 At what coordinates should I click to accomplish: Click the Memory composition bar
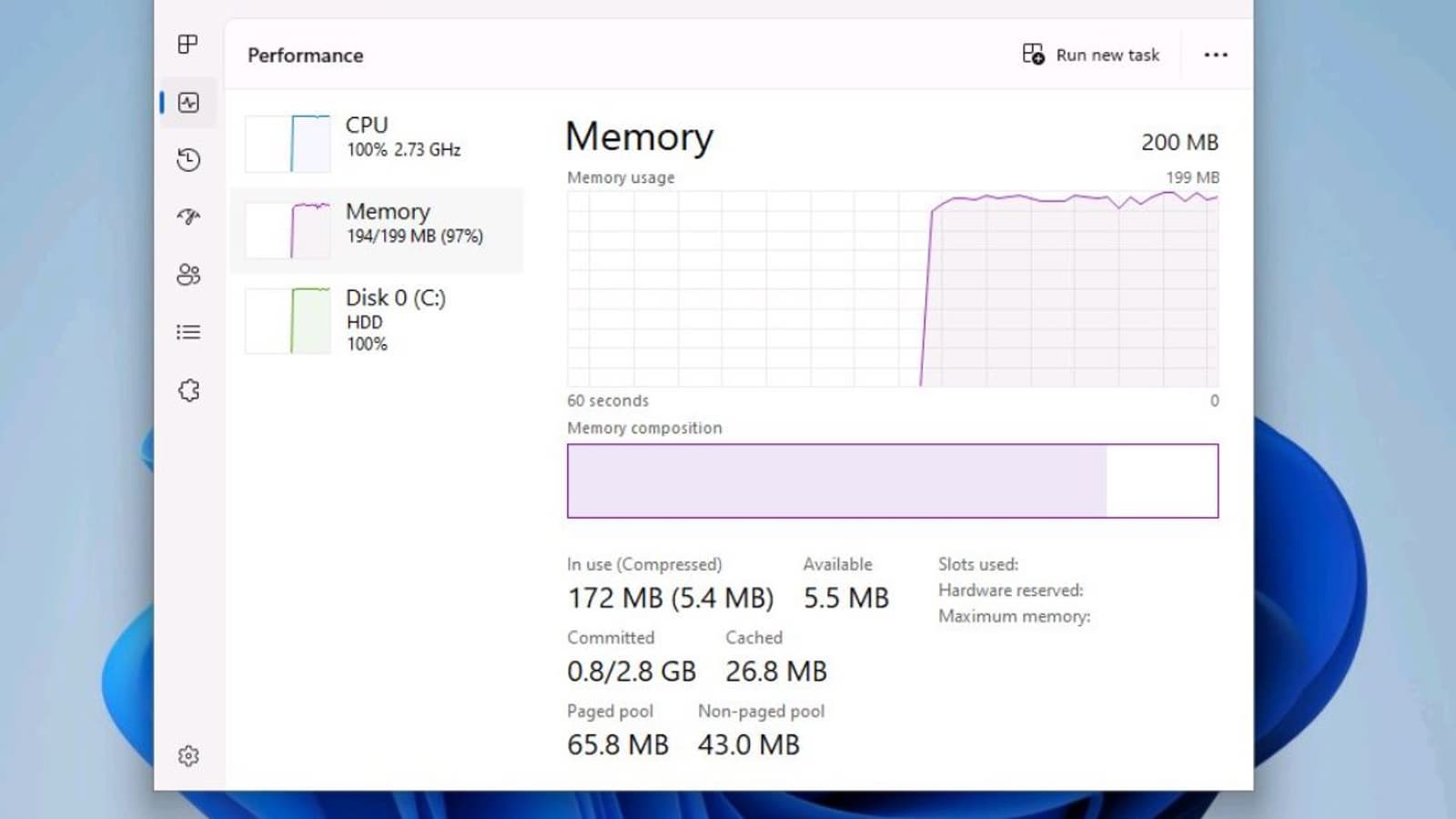[892, 480]
